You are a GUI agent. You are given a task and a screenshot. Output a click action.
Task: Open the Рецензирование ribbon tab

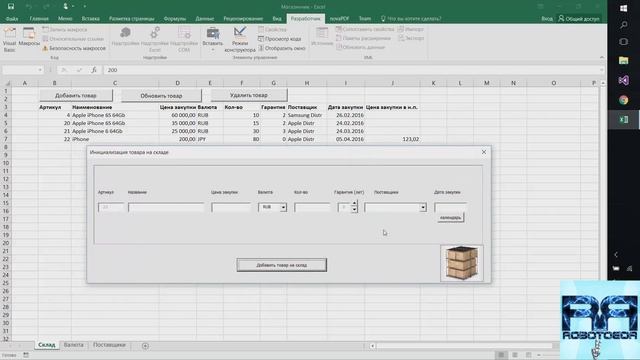[x=243, y=19]
